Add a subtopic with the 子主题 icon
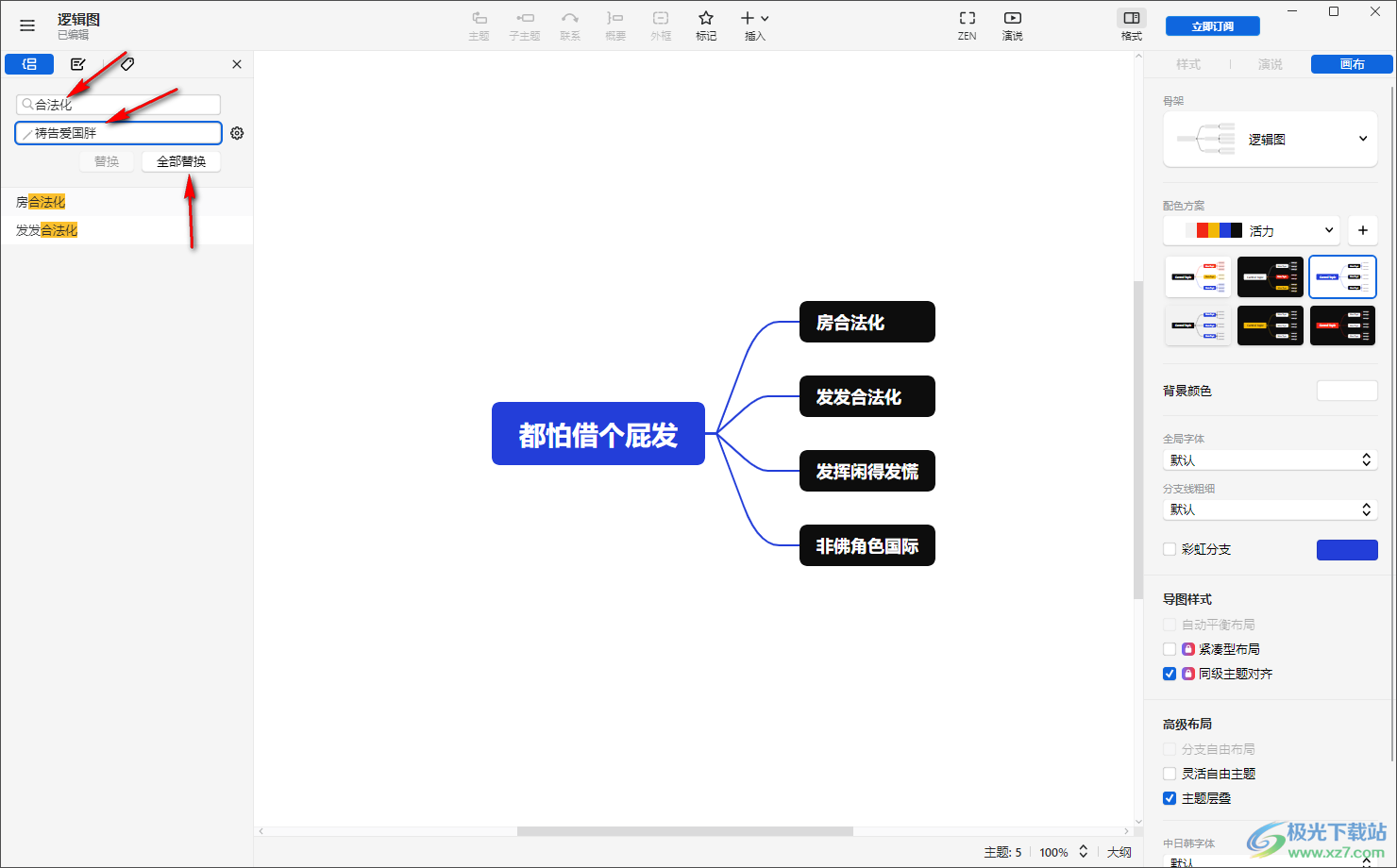 point(525,25)
